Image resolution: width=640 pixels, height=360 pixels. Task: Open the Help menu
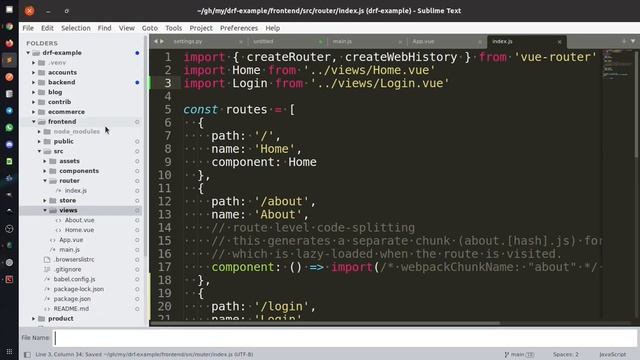click(273, 28)
